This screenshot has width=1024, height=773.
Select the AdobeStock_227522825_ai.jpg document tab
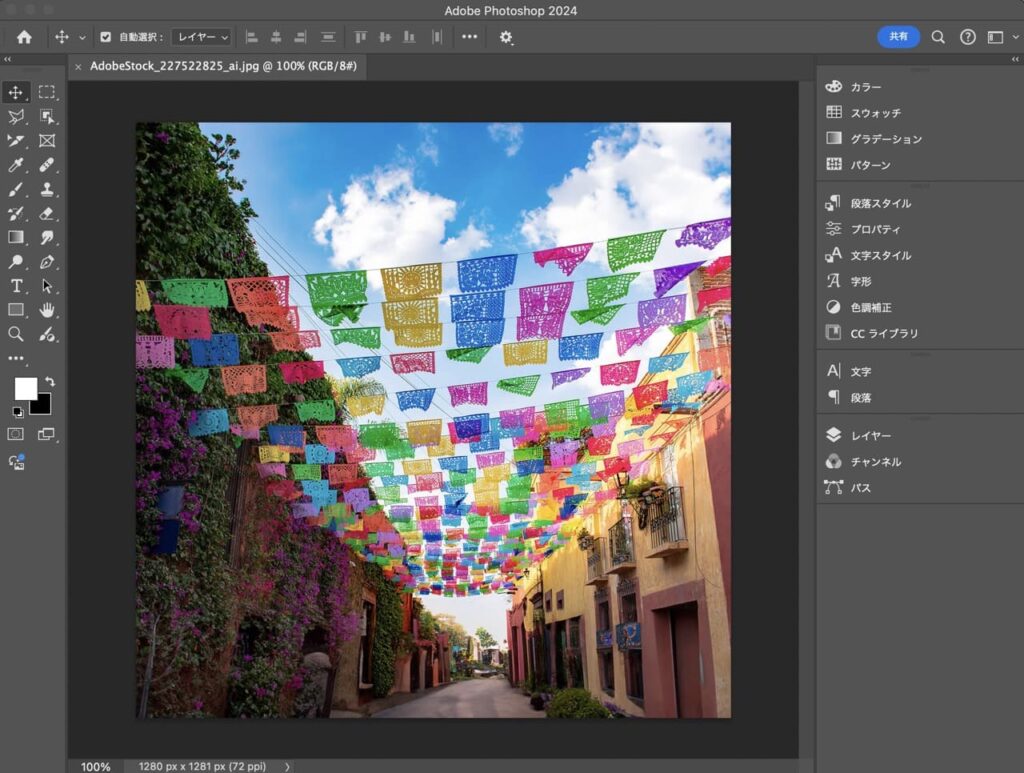pyautogui.click(x=222, y=66)
